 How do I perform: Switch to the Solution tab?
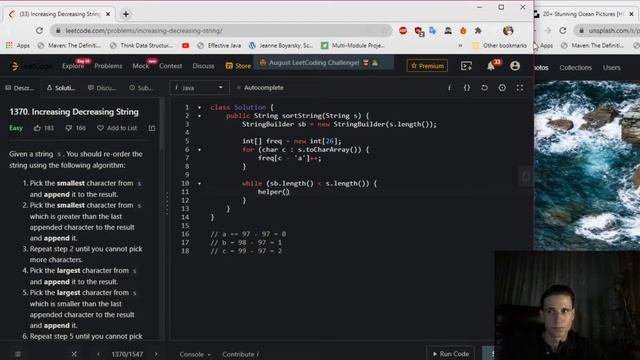pyautogui.click(x=61, y=88)
